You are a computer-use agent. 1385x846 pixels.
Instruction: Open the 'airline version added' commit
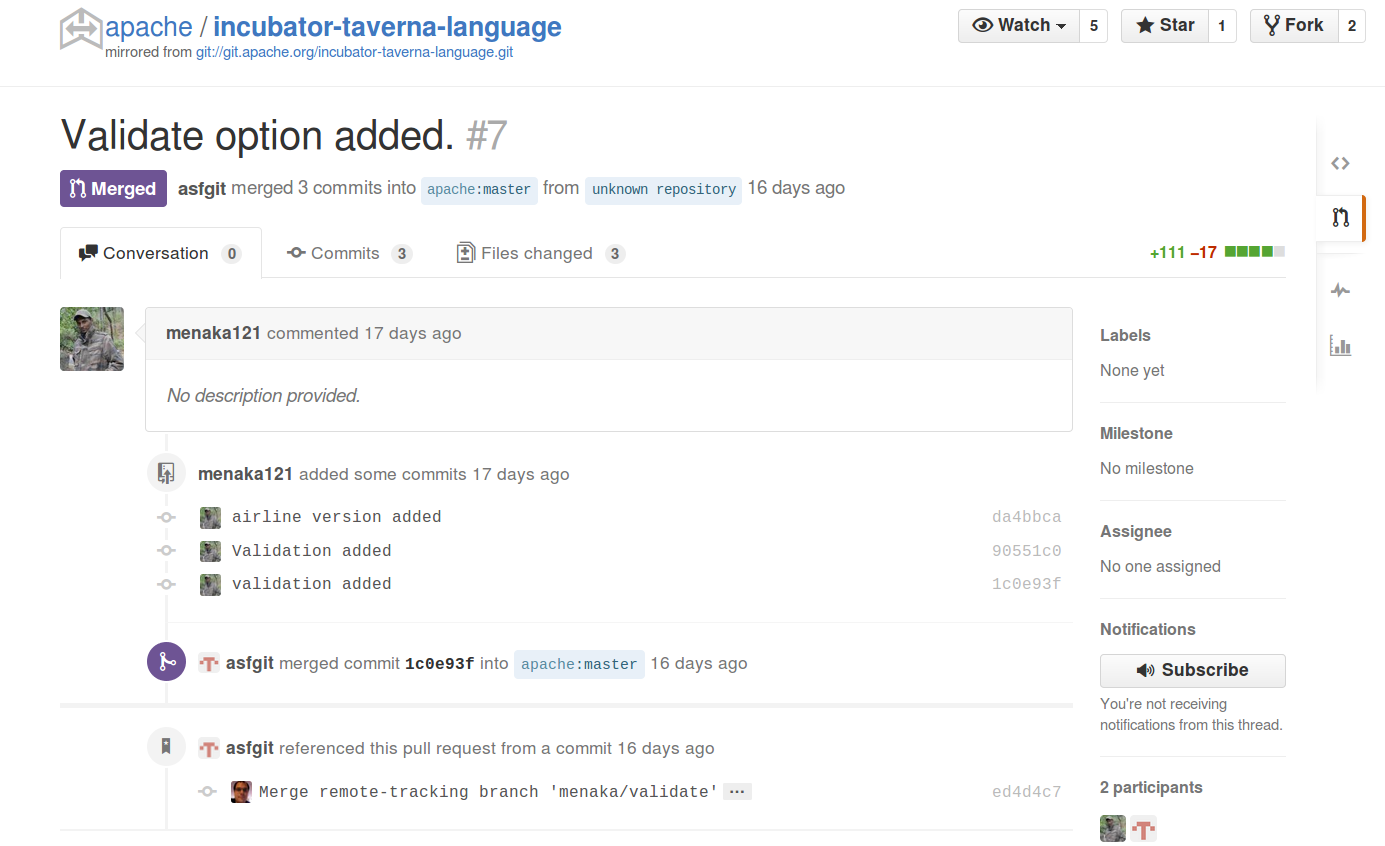click(337, 517)
